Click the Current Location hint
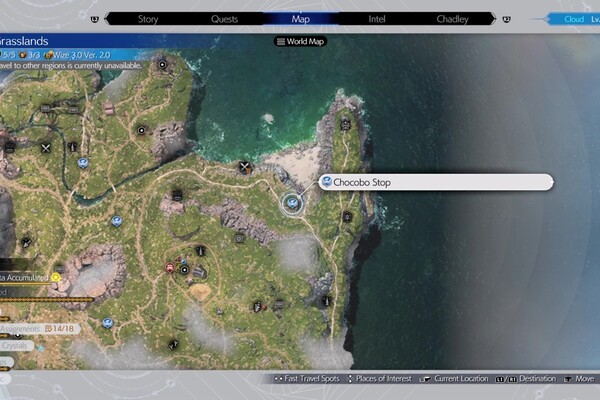 coord(454,379)
